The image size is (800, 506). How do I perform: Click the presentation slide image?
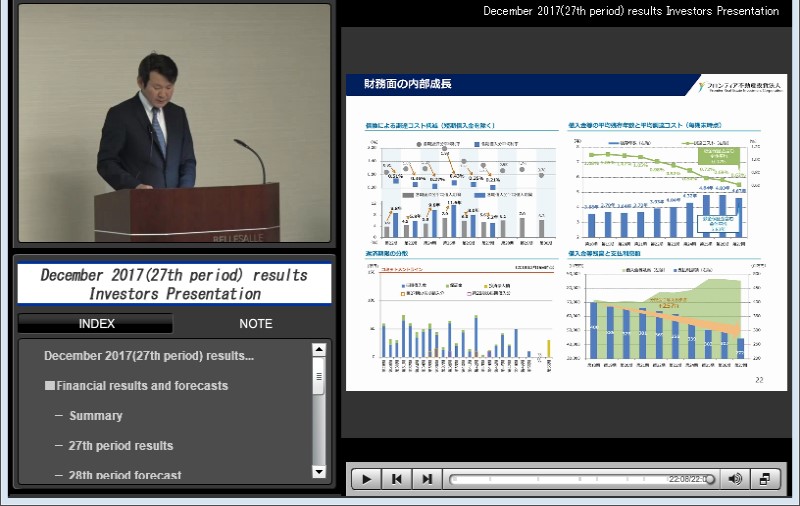[x=566, y=233]
